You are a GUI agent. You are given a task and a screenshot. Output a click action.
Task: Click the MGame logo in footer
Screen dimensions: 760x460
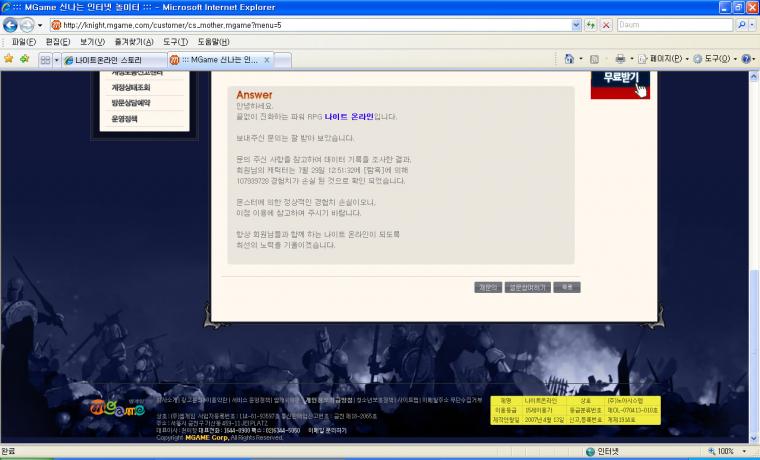pos(117,408)
